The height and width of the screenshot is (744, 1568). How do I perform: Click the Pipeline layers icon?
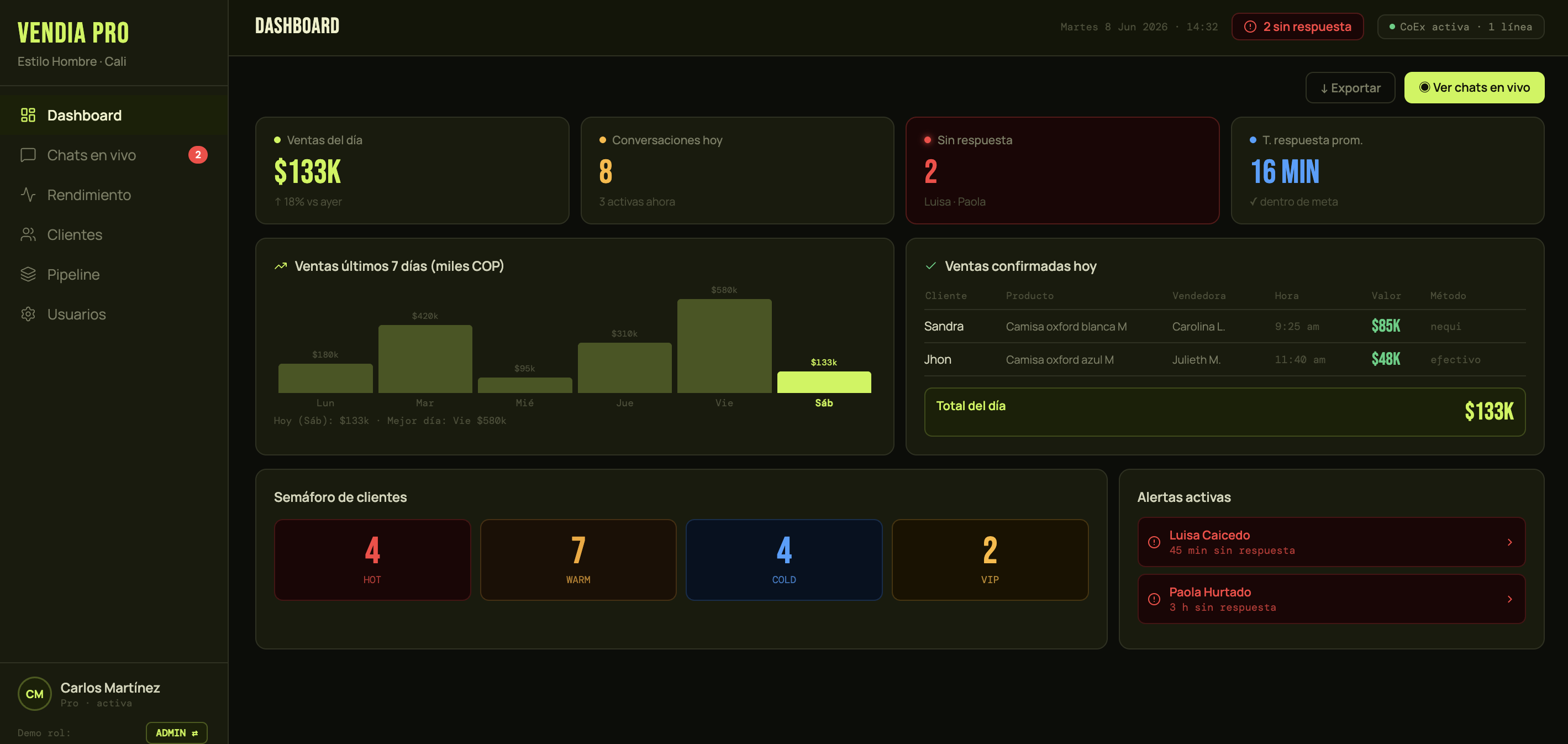pyautogui.click(x=28, y=274)
